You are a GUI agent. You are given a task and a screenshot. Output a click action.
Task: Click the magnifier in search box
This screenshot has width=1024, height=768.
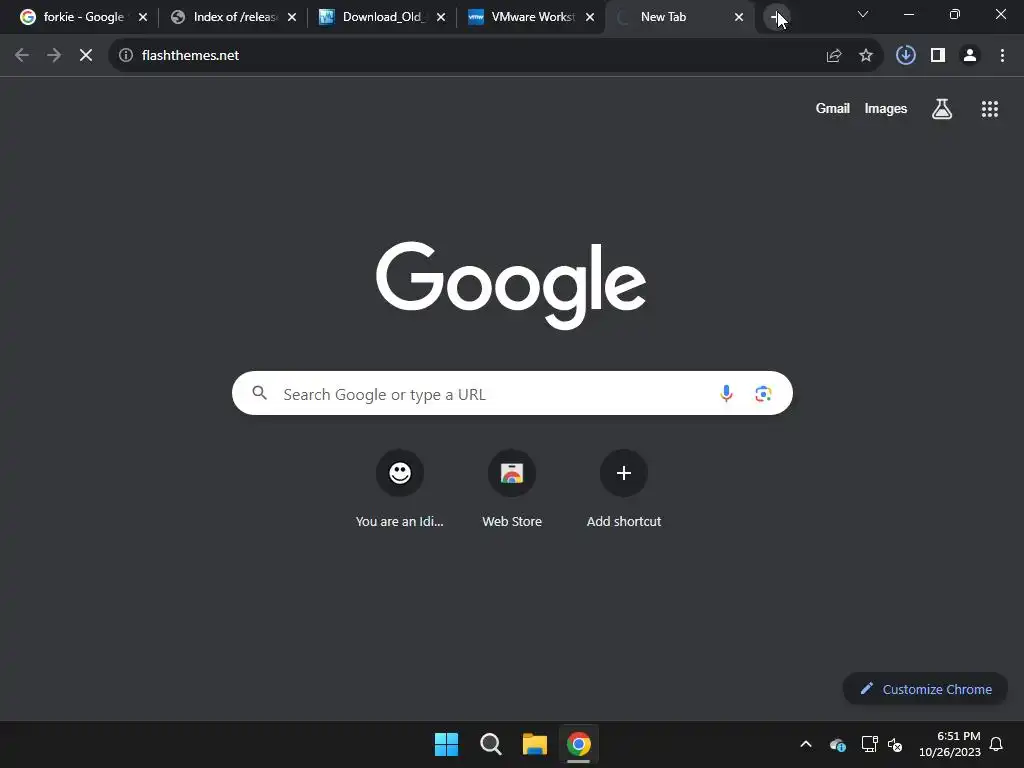click(260, 392)
